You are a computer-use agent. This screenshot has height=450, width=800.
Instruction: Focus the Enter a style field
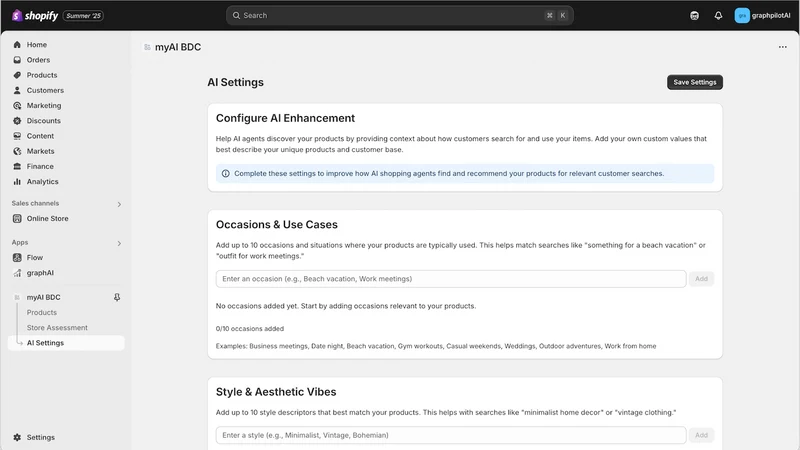click(451, 435)
